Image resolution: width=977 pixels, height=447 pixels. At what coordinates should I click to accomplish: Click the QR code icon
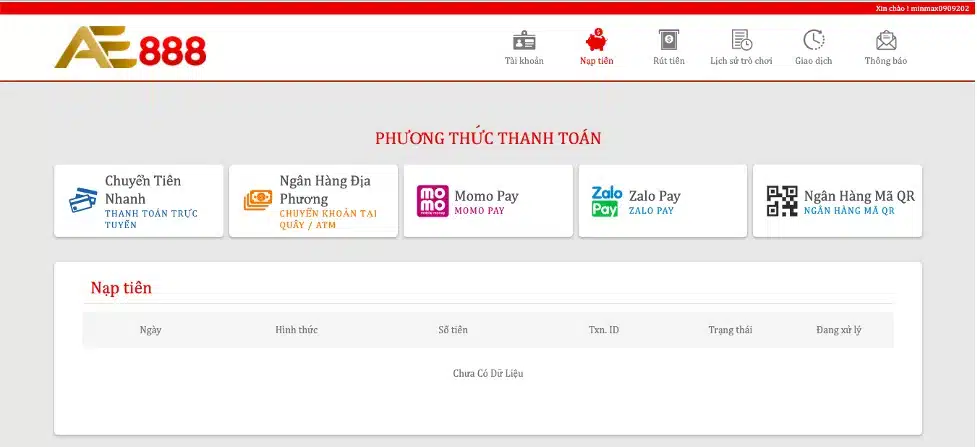click(x=782, y=201)
